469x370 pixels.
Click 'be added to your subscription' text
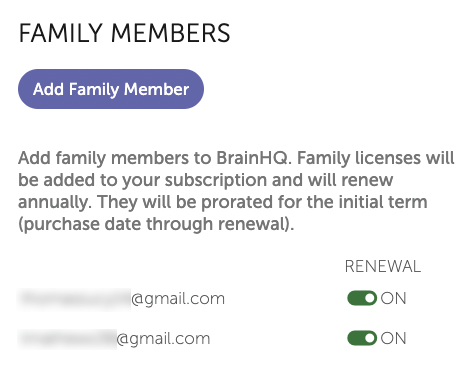click(x=143, y=180)
